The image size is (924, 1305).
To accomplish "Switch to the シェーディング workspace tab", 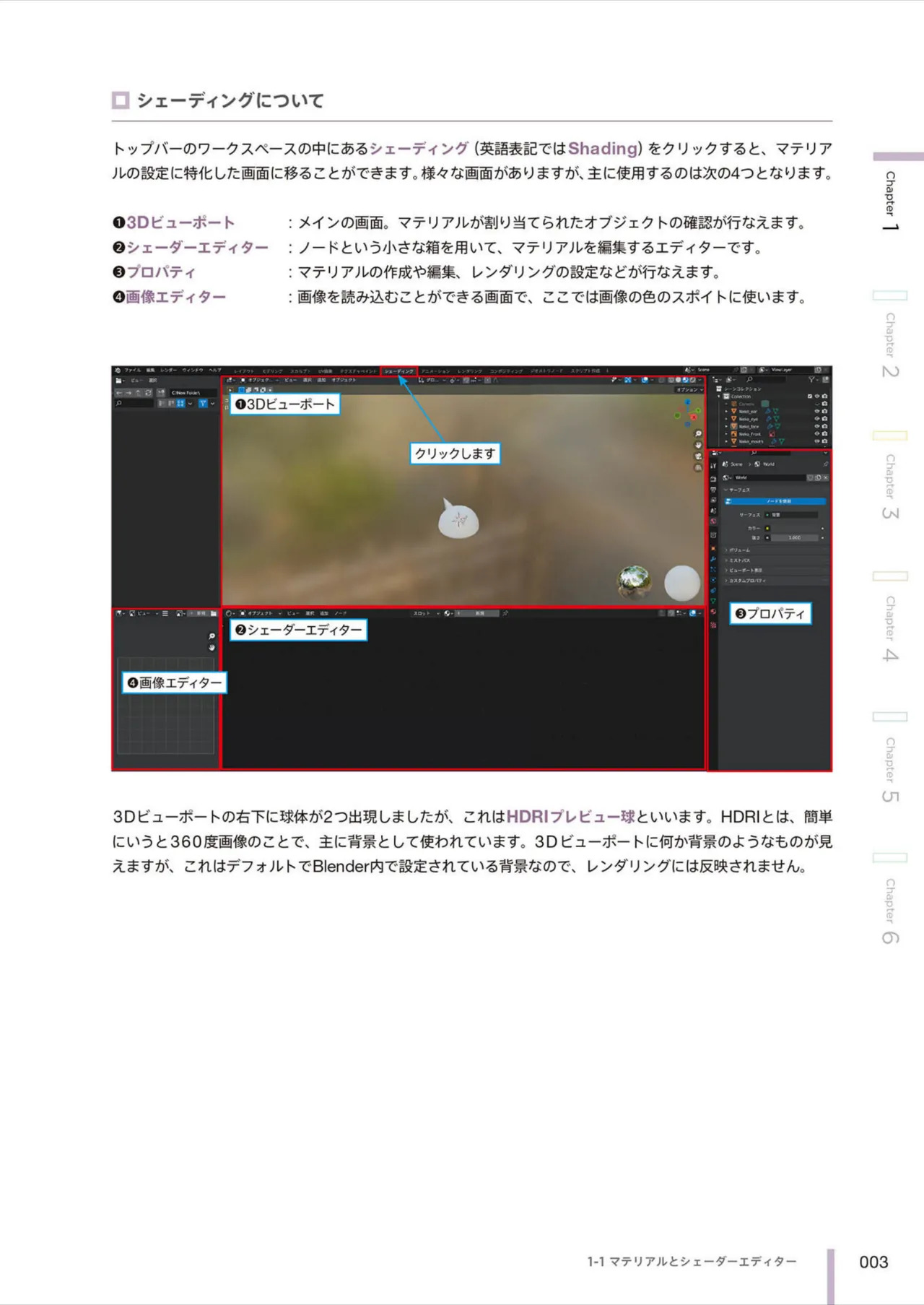I will (x=399, y=371).
